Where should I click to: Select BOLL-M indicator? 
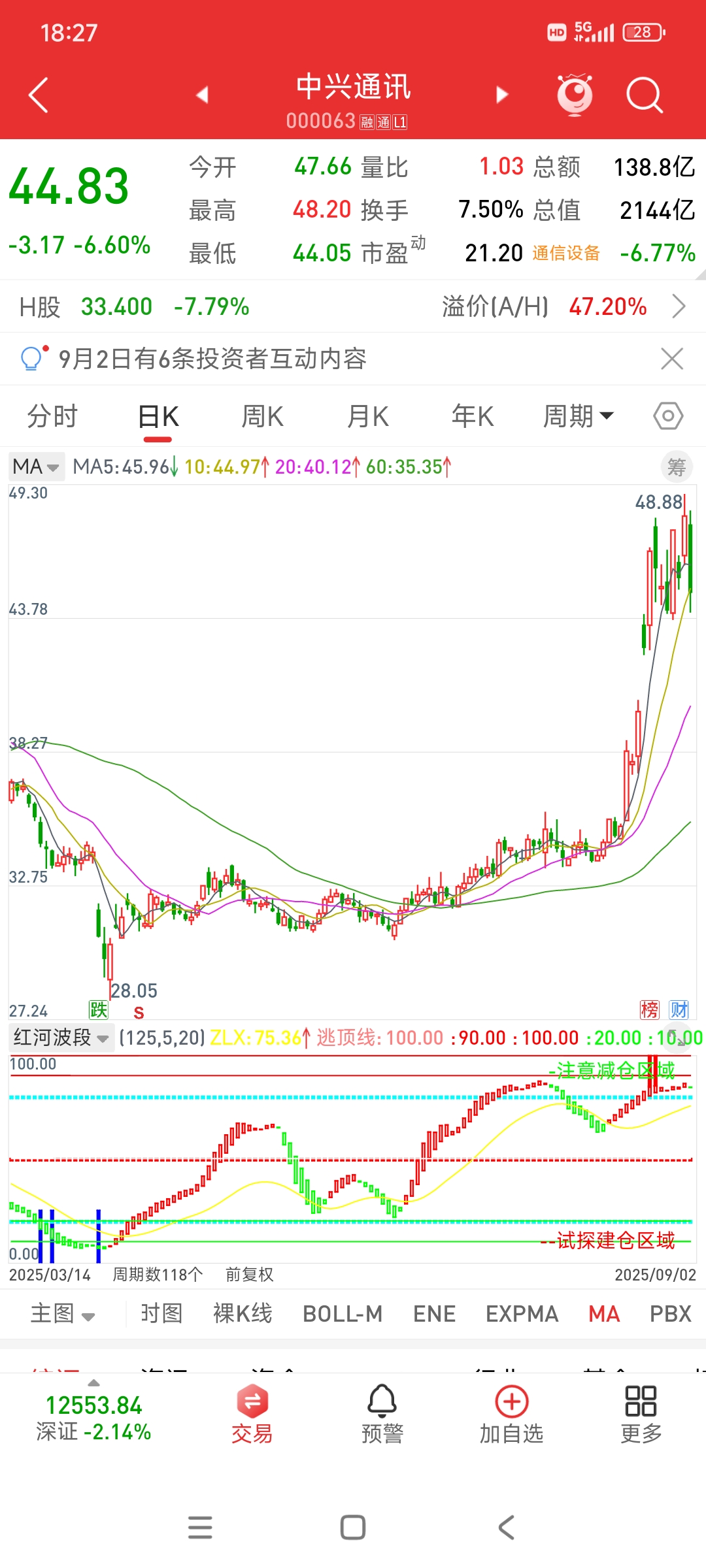[343, 1314]
